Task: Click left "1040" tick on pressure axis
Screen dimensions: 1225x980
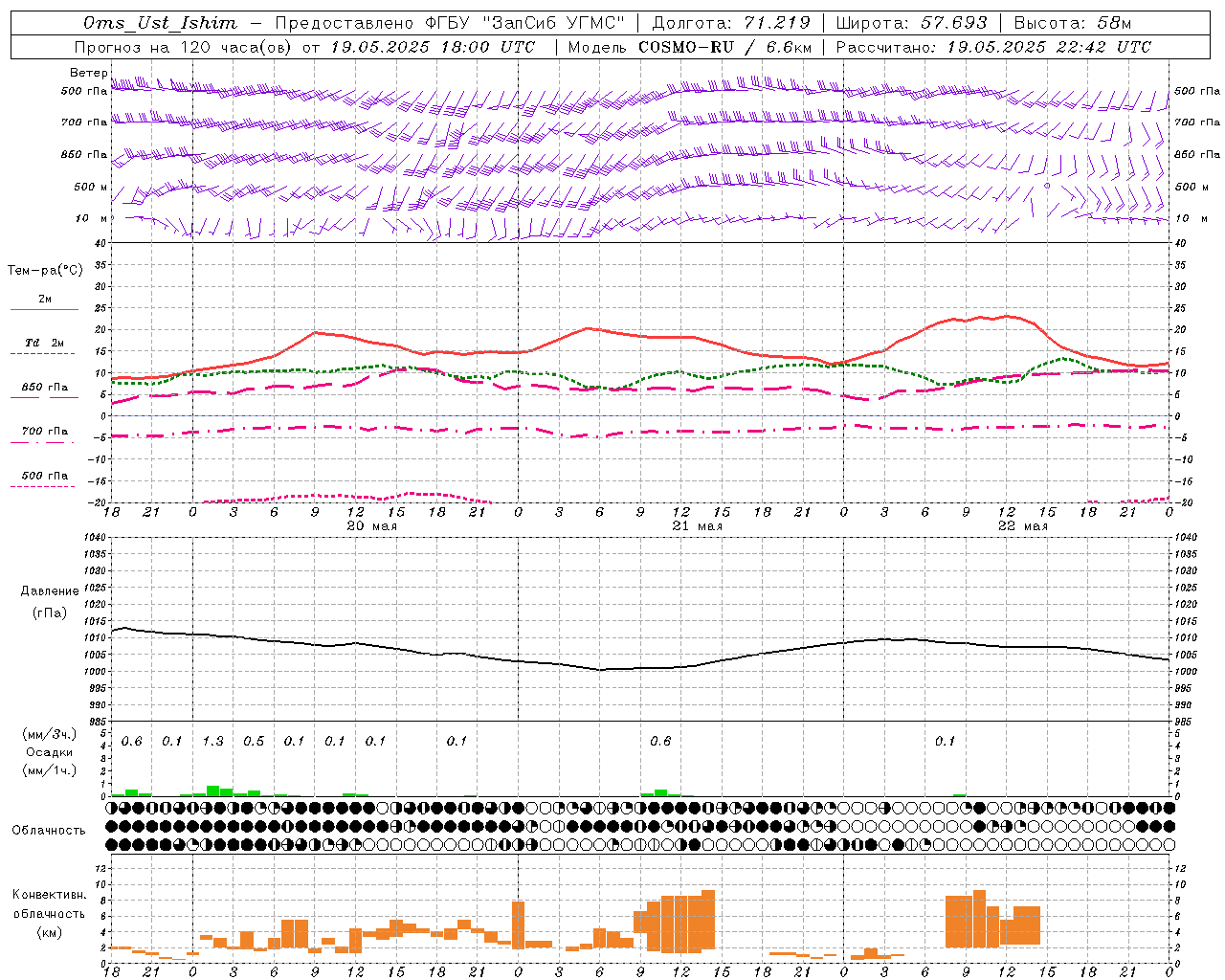Action: coord(94,538)
